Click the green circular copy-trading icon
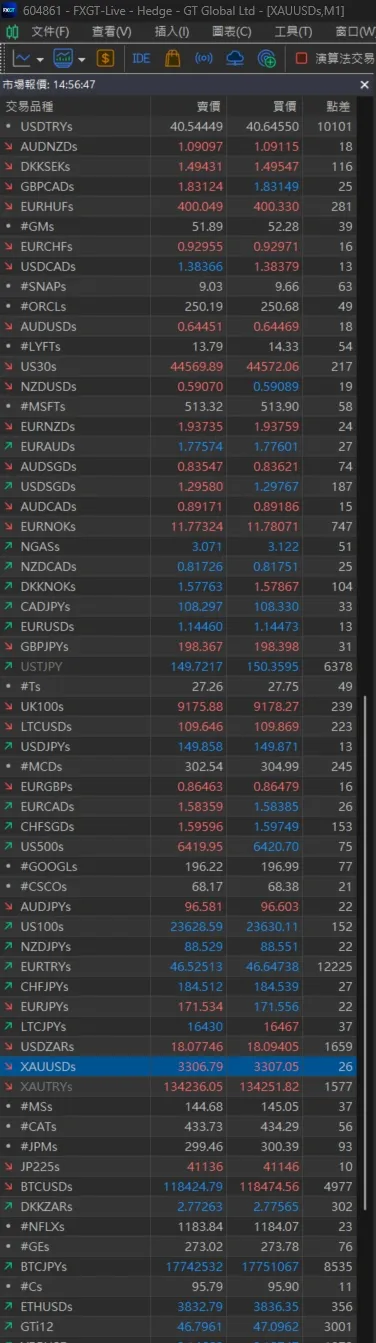376x1343 pixels. point(266,58)
